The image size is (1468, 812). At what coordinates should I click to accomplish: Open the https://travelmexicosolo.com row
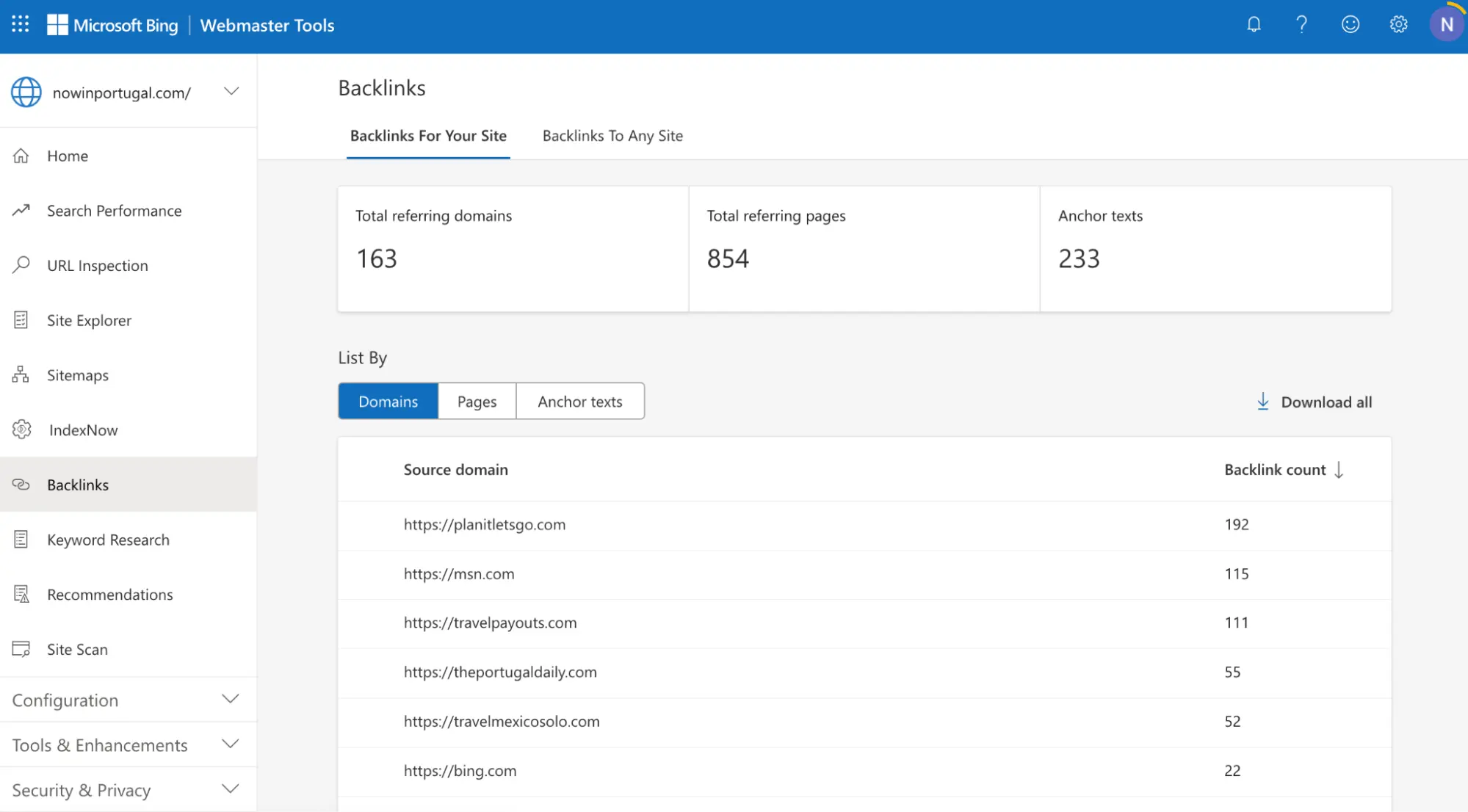[864, 722]
